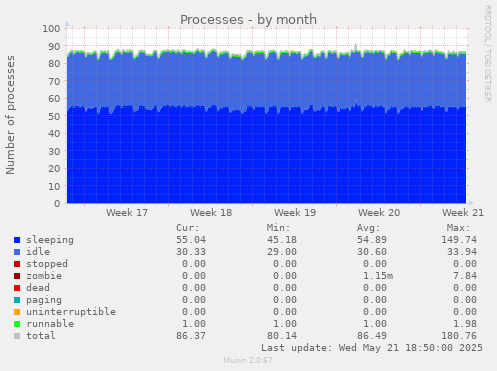Image resolution: width=497 pixels, height=371 pixels.
Task: Click runnable maximum value 1.98
Action: [x=465, y=324]
